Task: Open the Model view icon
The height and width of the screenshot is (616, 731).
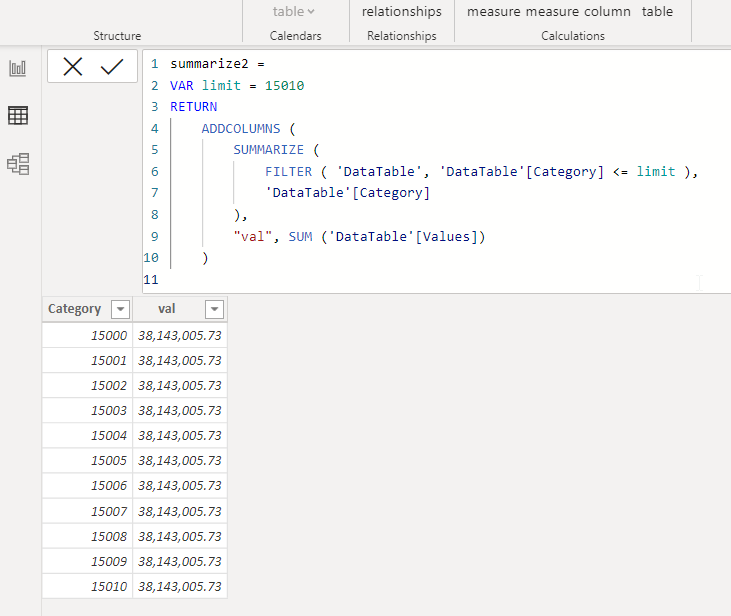Action: point(18,164)
